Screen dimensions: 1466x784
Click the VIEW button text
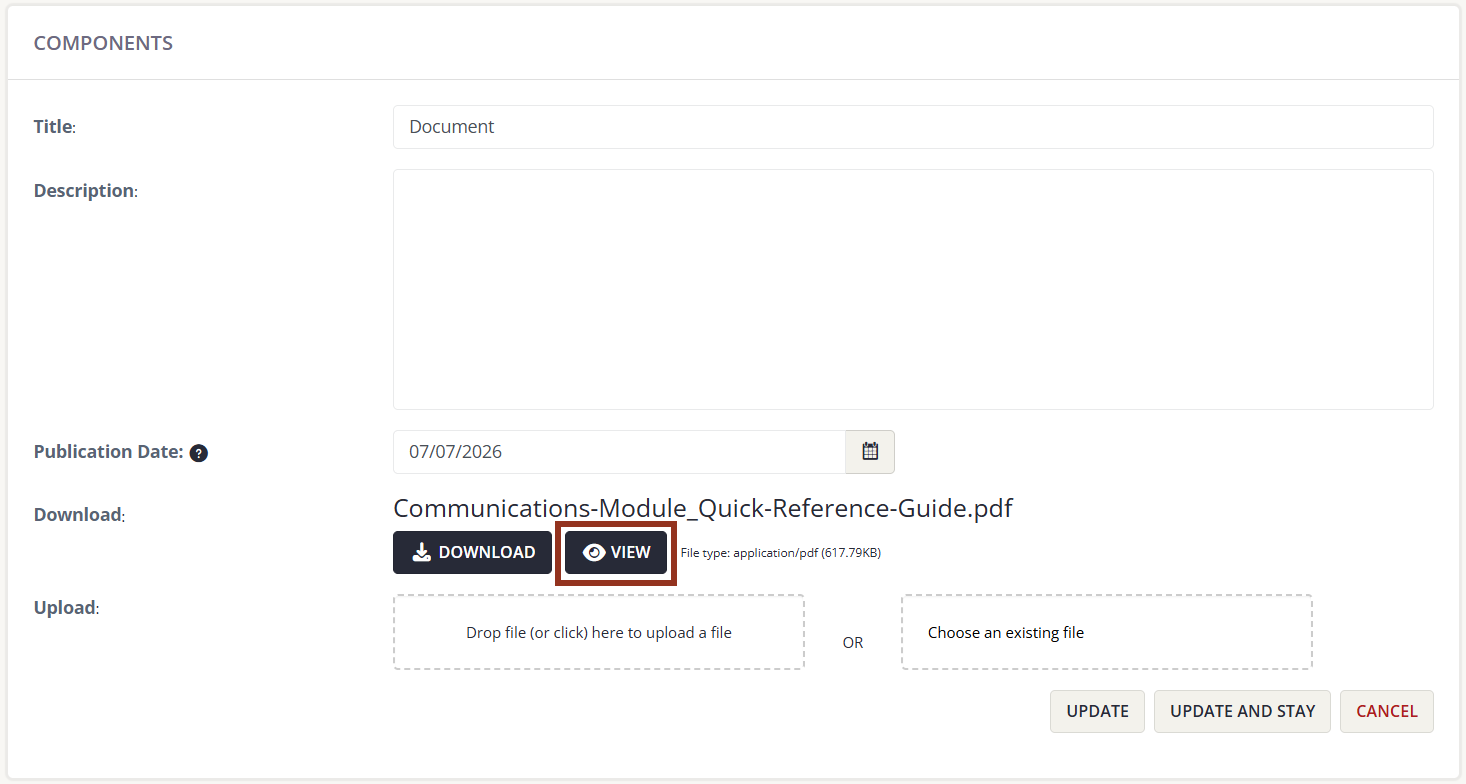pos(631,552)
